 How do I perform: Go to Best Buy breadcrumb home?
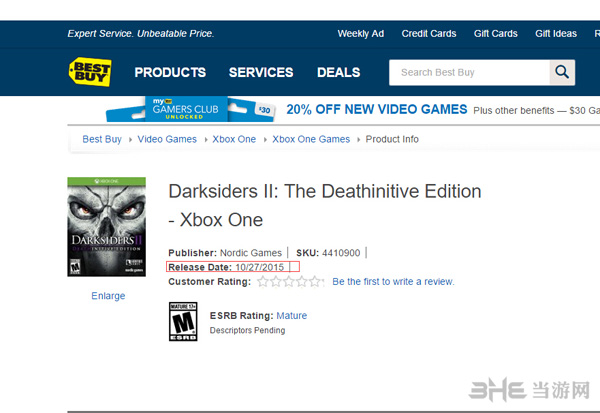pos(102,139)
